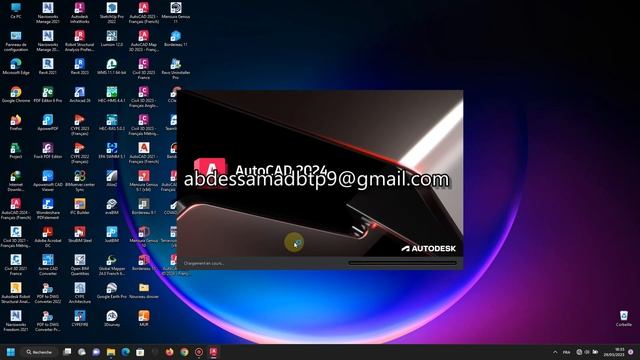The height and width of the screenshot is (360, 640).
Task: Select the SketchUp Pro 2022 shortcut
Action: click(x=111, y=13)
